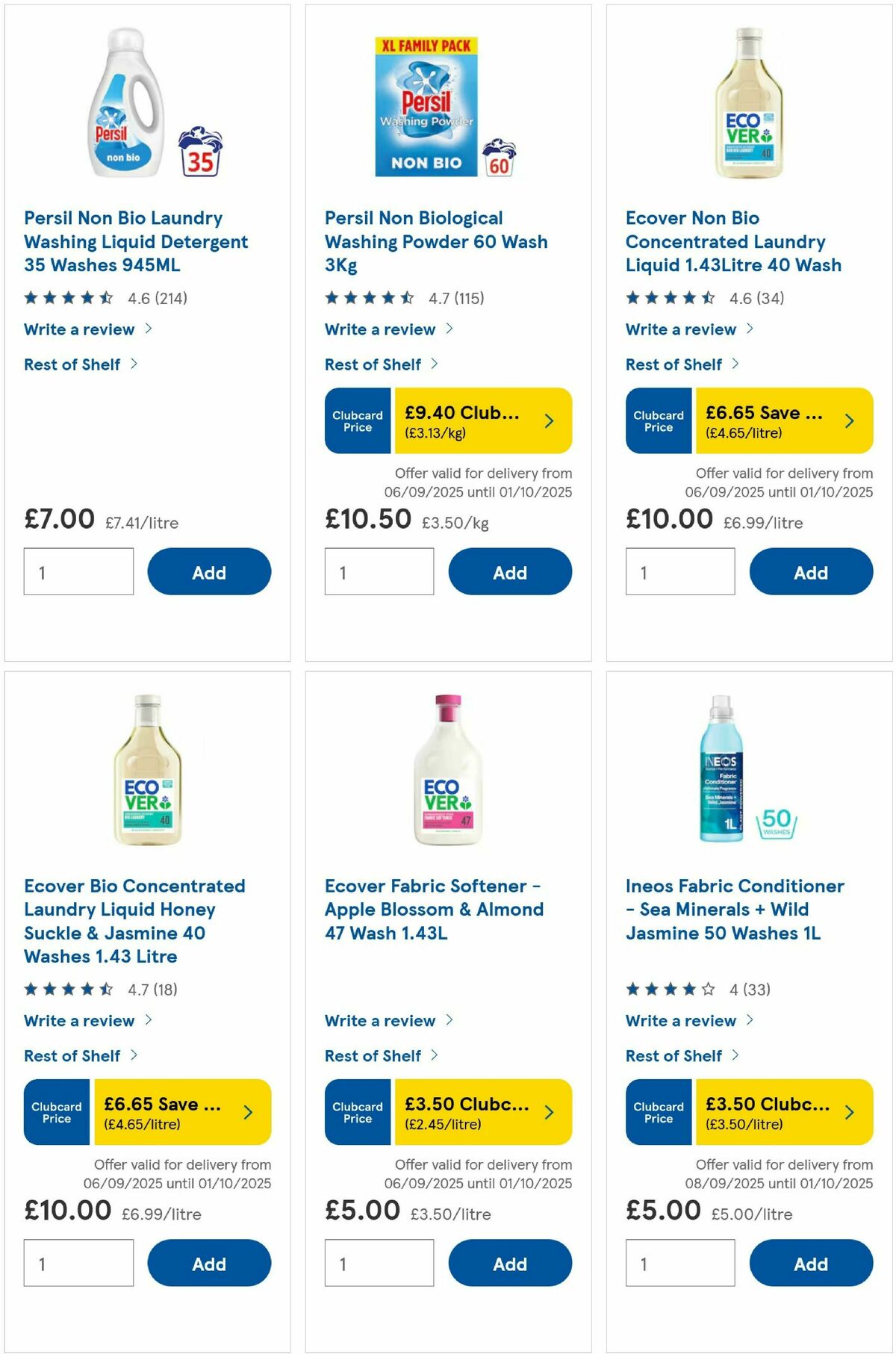Click the quantity field for Ineos Fabric Conditioner

coord(679,1263)
